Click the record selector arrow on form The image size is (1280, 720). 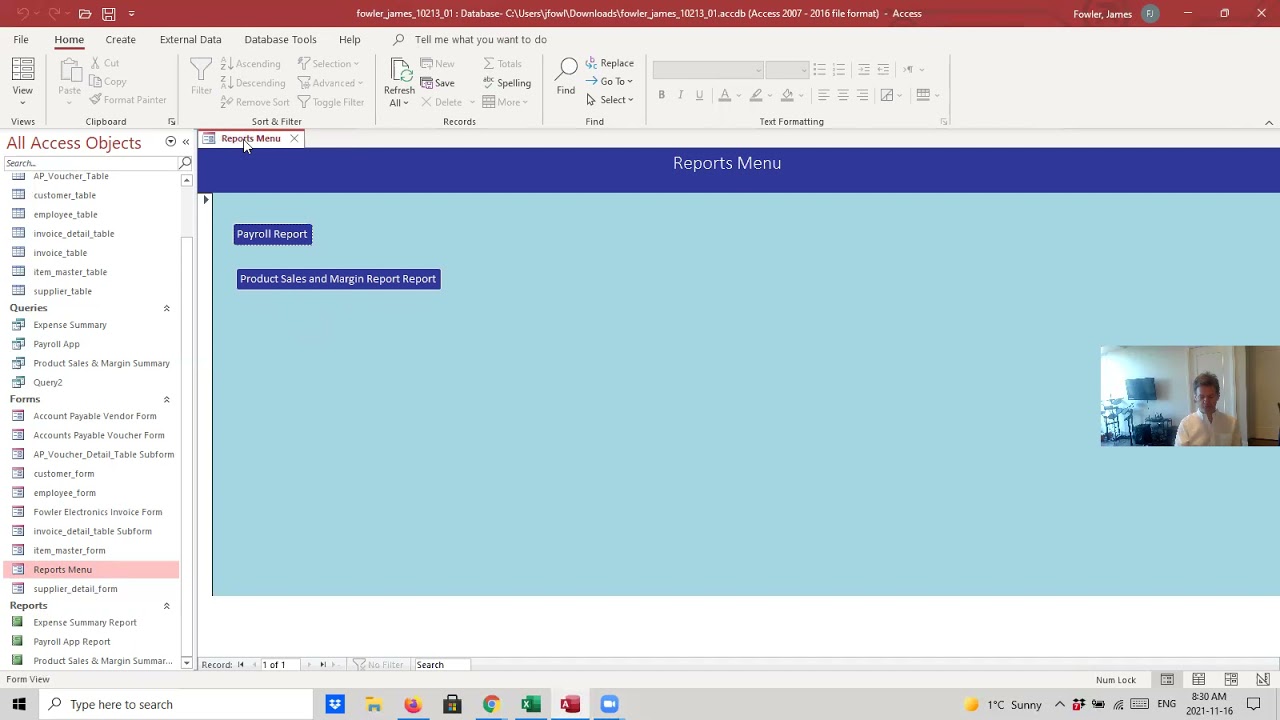206,200
